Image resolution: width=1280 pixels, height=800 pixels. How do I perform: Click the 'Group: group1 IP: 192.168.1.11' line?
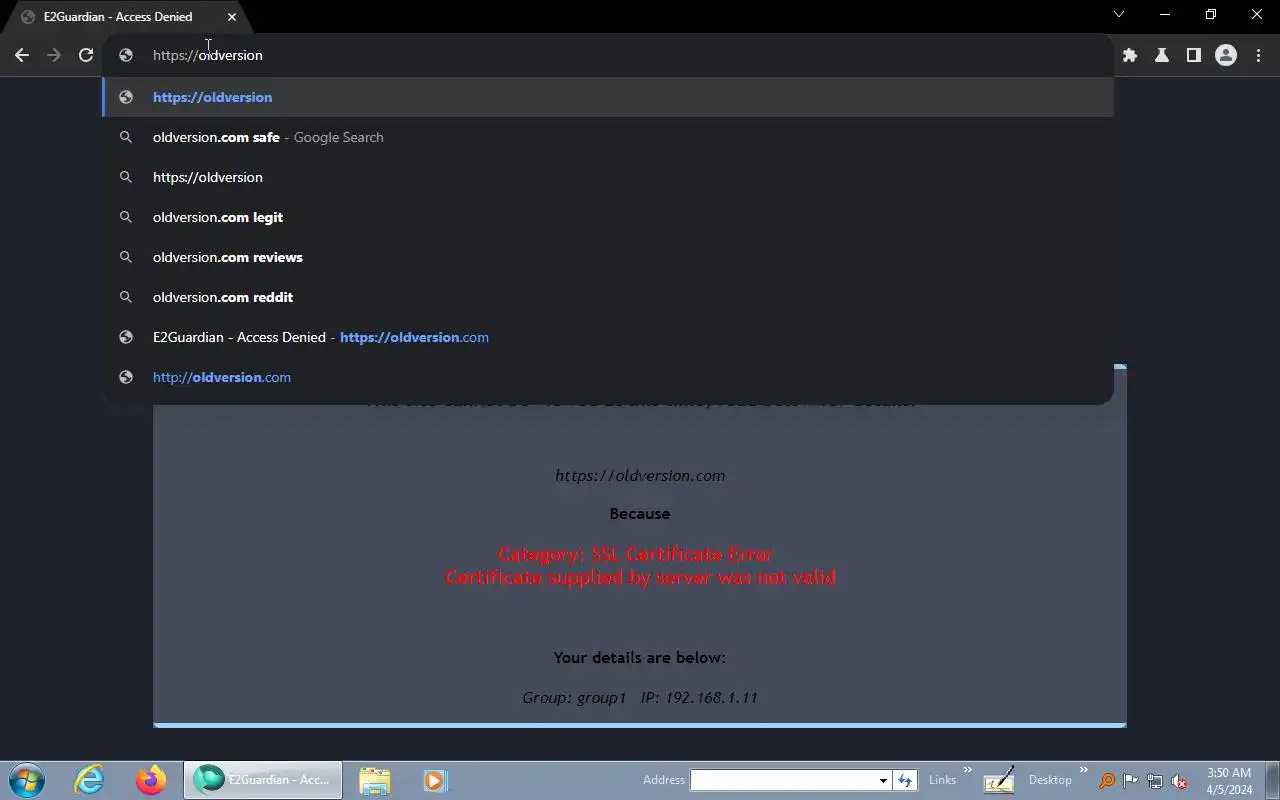[x=640, y=698]
